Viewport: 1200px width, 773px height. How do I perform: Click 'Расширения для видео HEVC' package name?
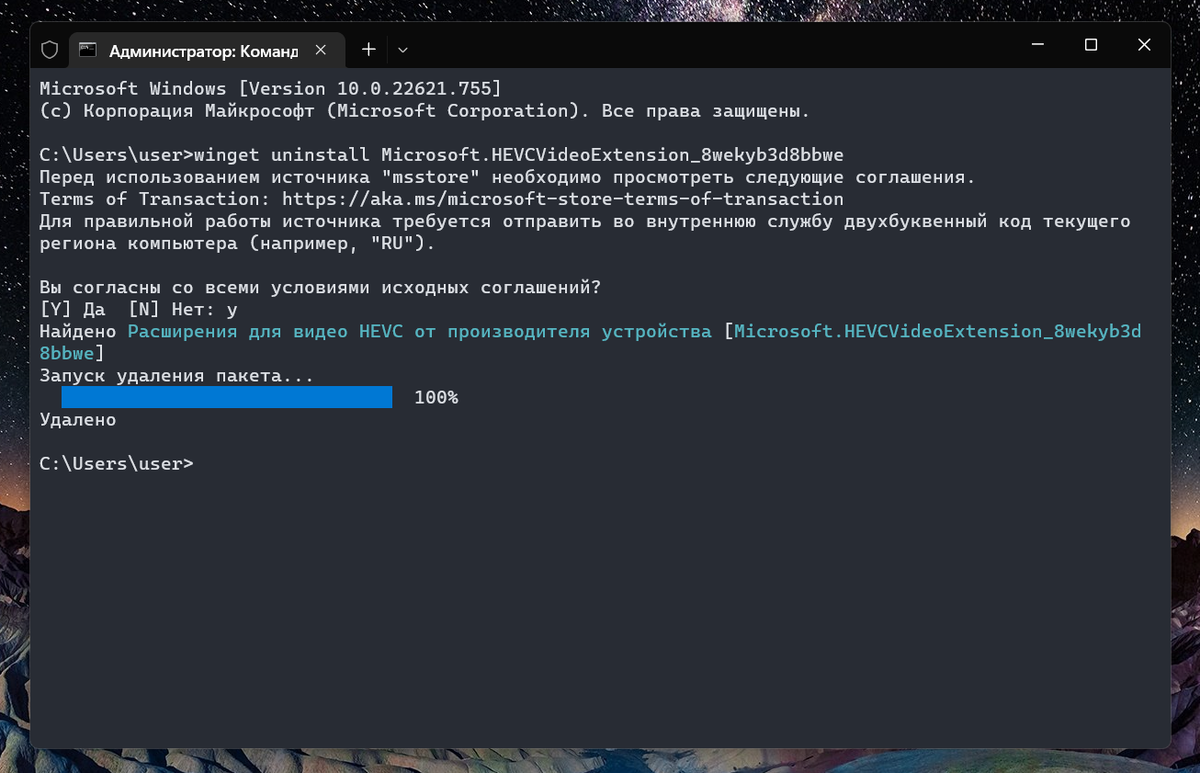point(420,331)
